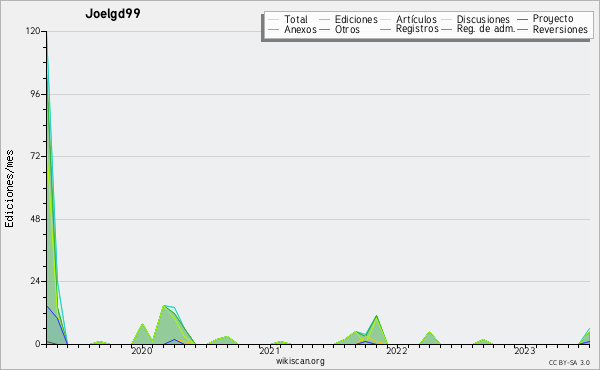Click the green Ediciones line swatch
600x370 pixels.
[x=324, y=20]
